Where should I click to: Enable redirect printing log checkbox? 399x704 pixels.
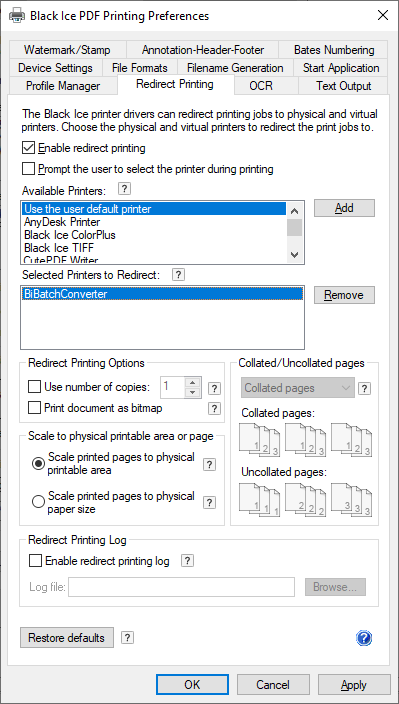pos(35,561)
